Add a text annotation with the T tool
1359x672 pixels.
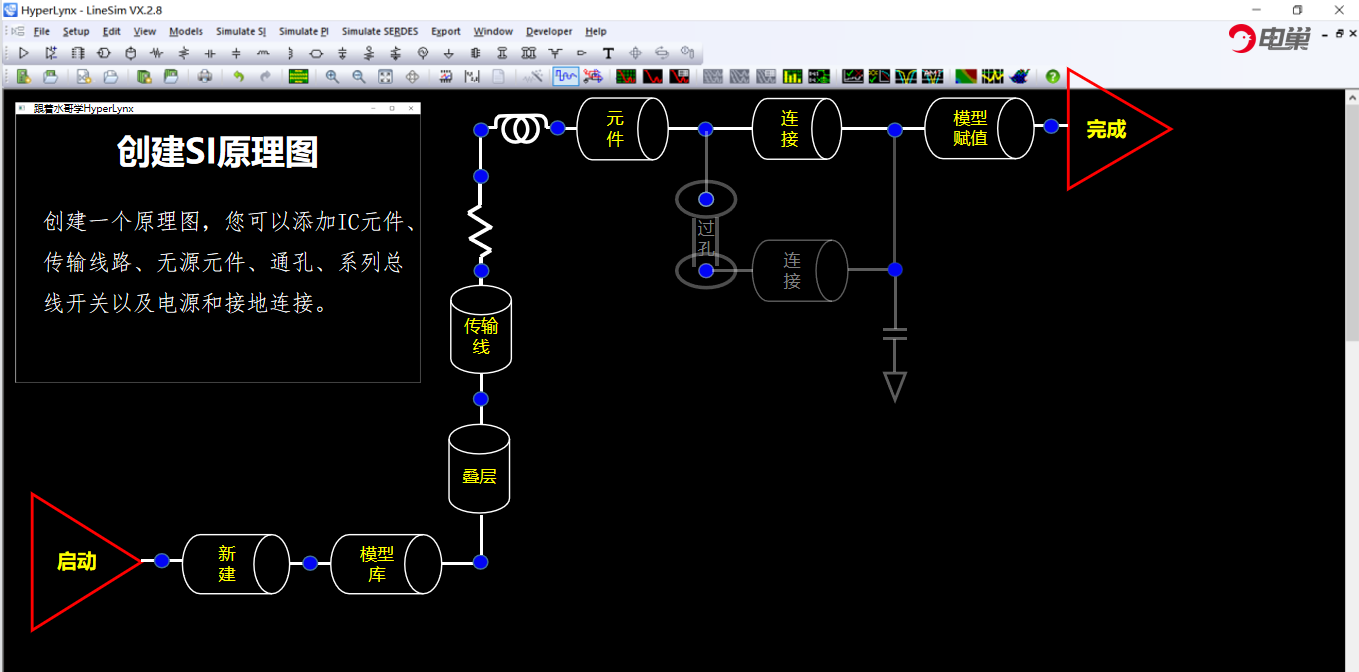click(x=608, y=53)
